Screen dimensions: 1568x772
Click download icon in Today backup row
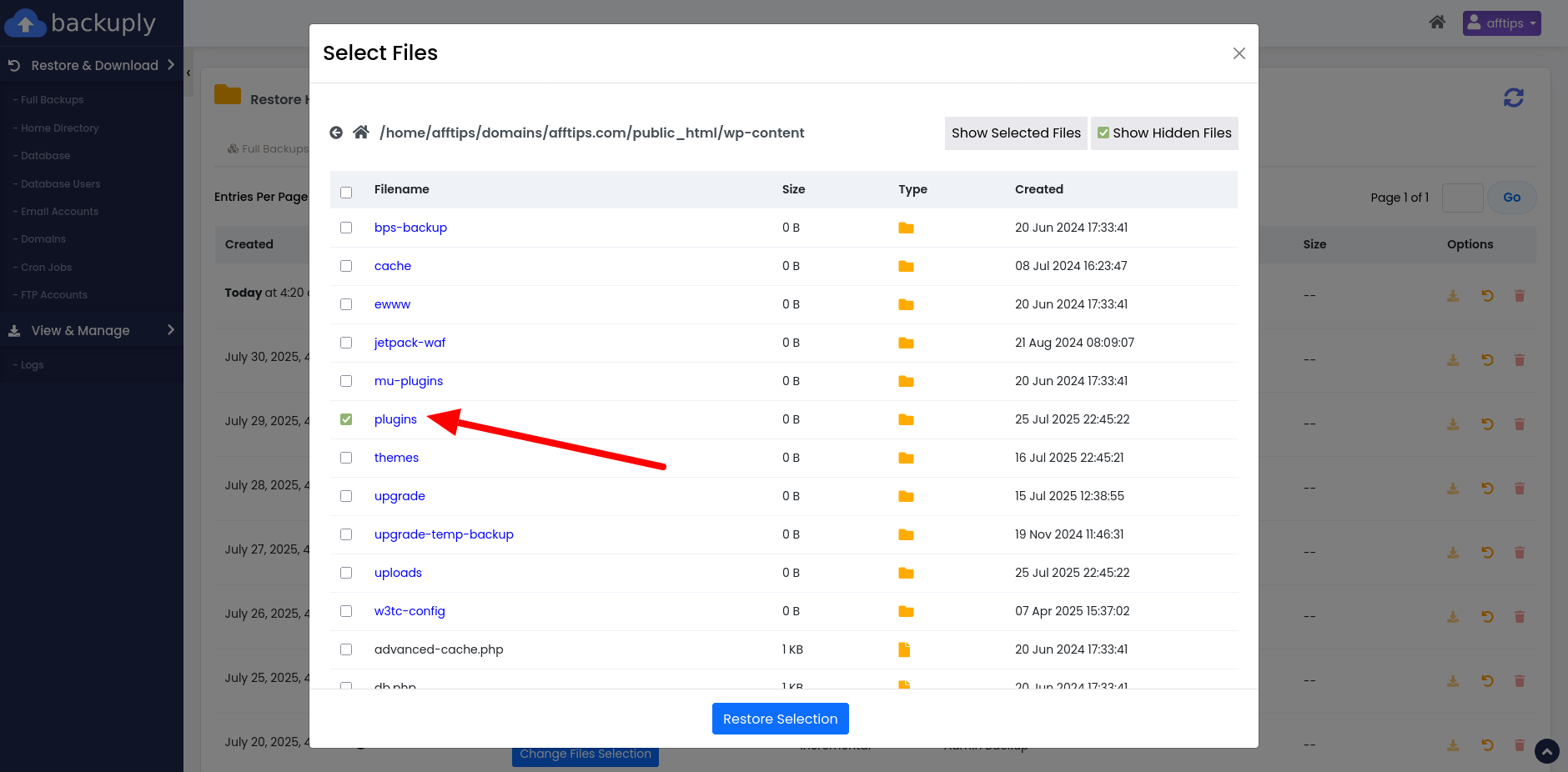tap(1453, 296)
